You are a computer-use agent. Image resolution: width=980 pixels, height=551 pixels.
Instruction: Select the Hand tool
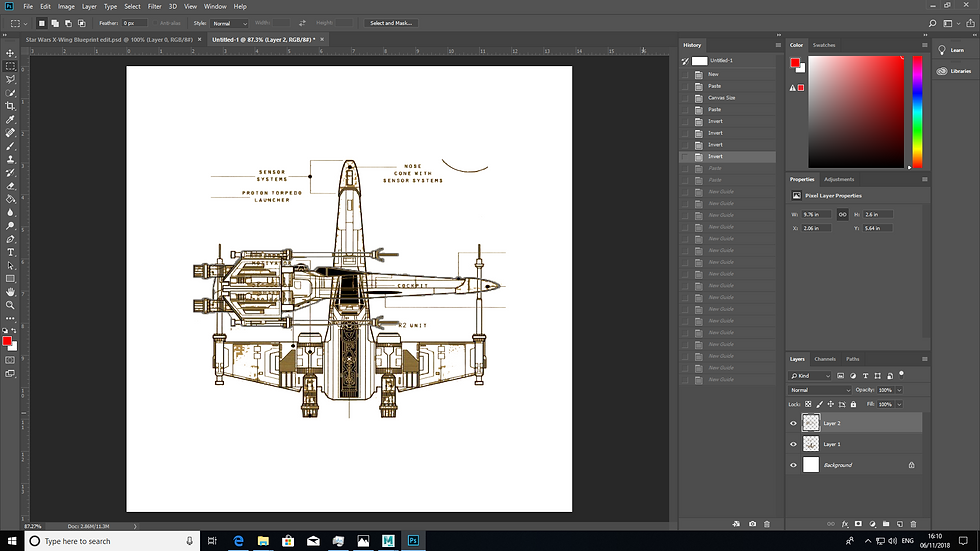pos(10,292)
